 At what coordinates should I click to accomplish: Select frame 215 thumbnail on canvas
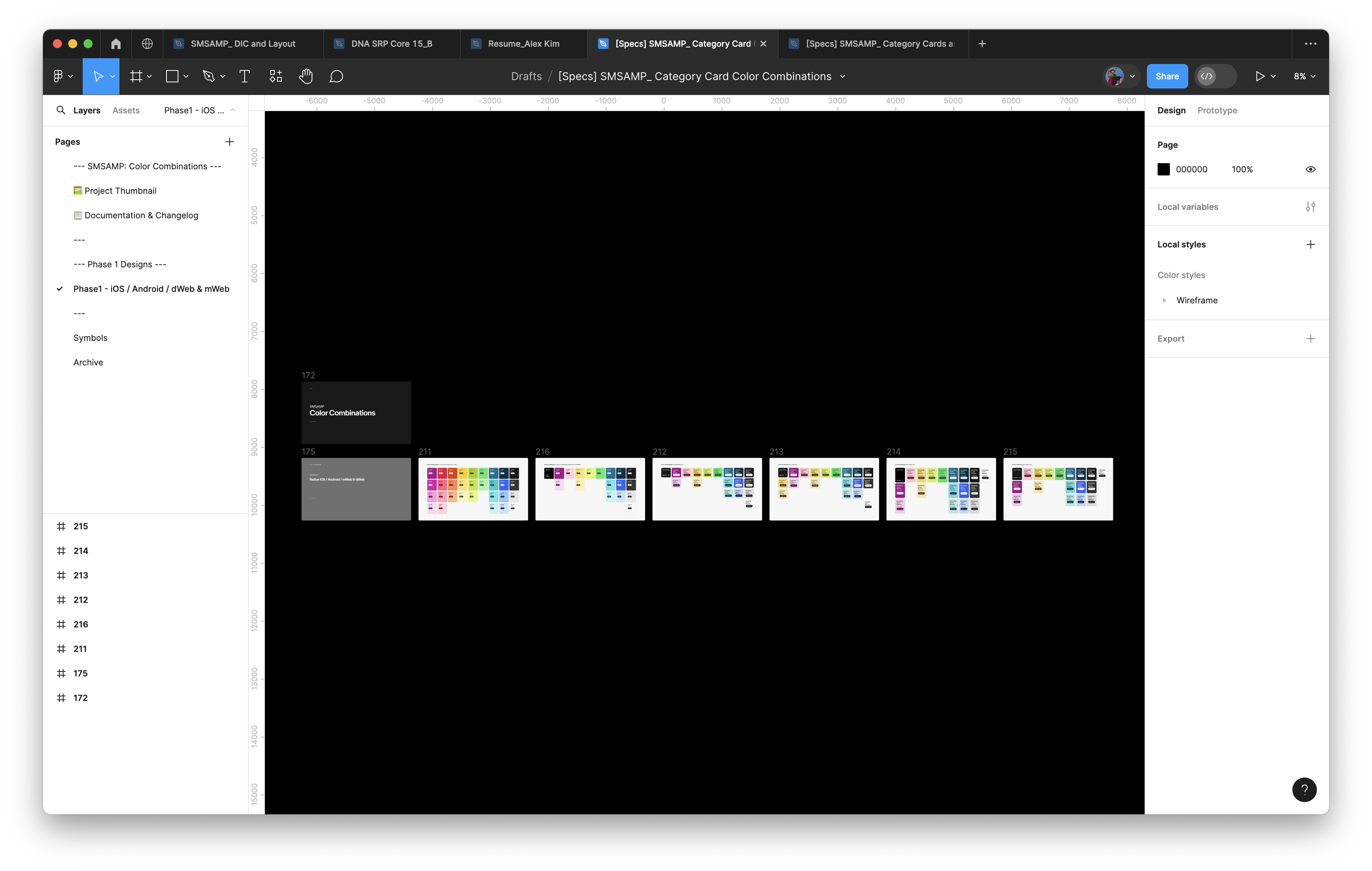point(1058,489)
